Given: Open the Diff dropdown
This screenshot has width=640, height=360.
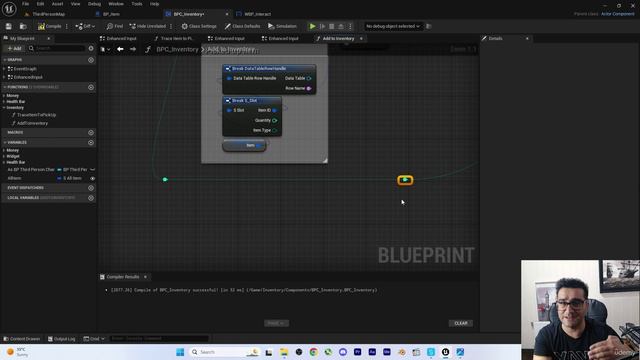Looking at the screenshot, I should [x=85, y=26].
